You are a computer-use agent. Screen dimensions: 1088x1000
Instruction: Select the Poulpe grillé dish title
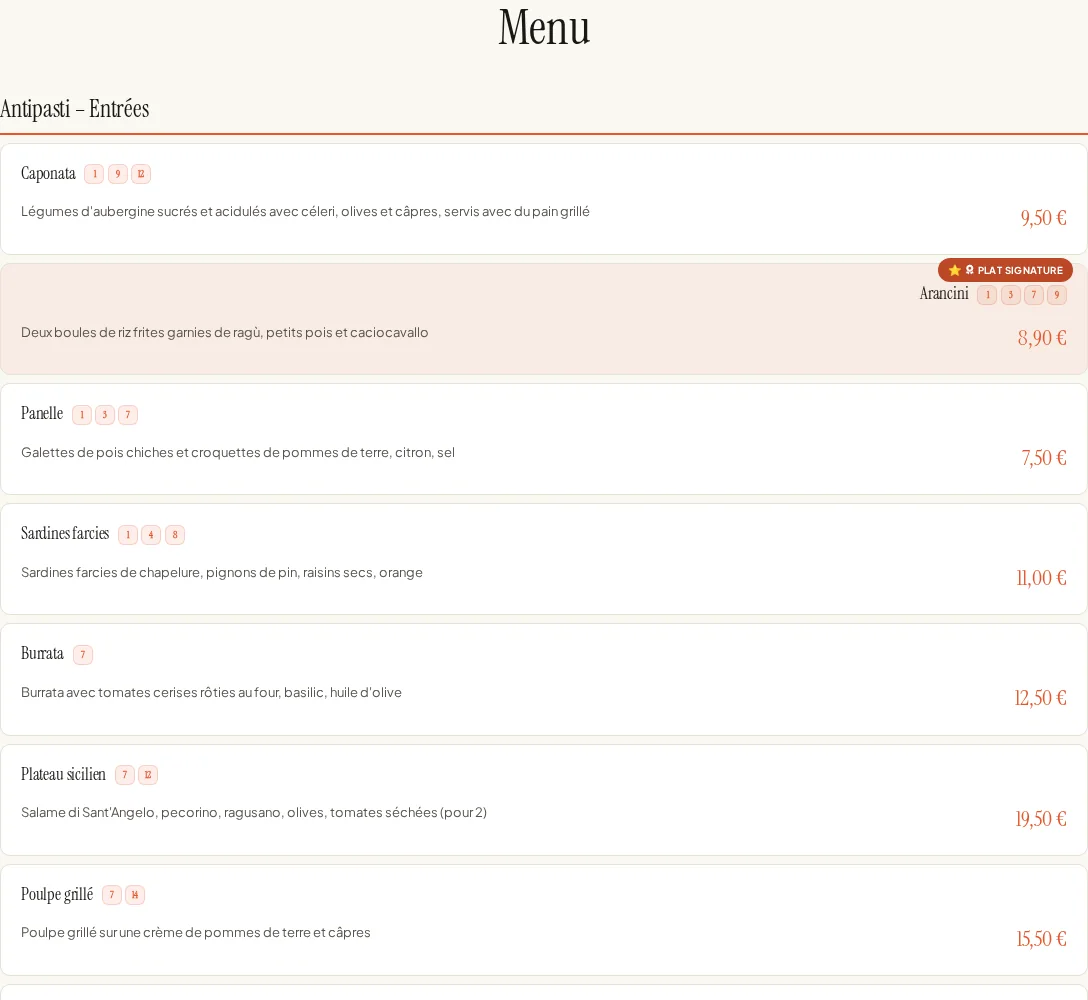point(57,895)
